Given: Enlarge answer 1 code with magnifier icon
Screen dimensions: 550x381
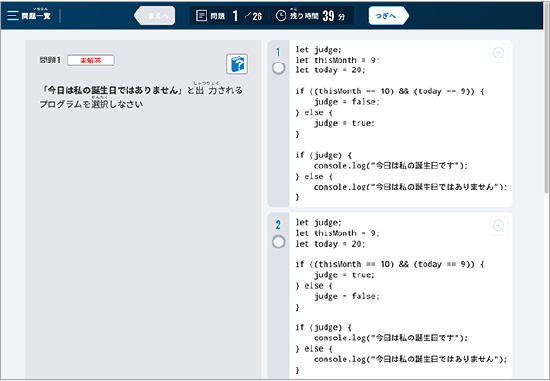Looking at the screenshot, I should 498,53.
